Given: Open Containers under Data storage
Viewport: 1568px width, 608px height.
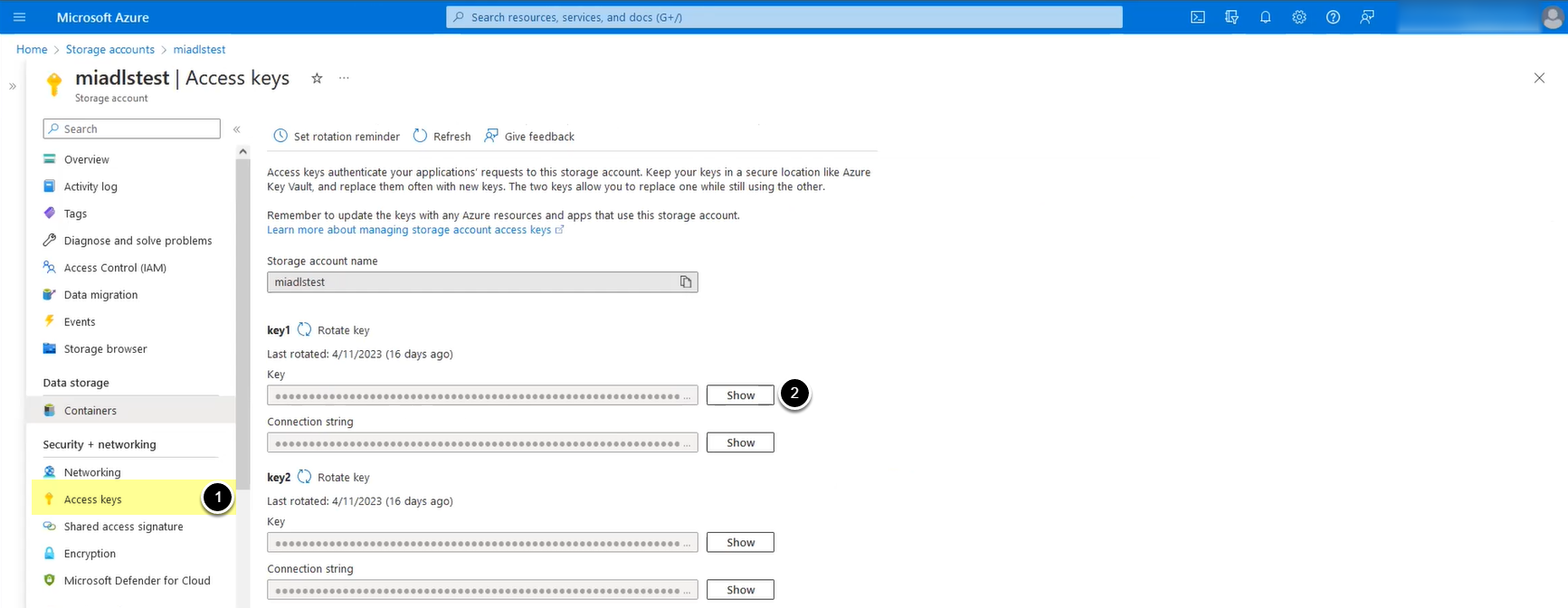Looking at the screenshot, I should coord(130,411).
